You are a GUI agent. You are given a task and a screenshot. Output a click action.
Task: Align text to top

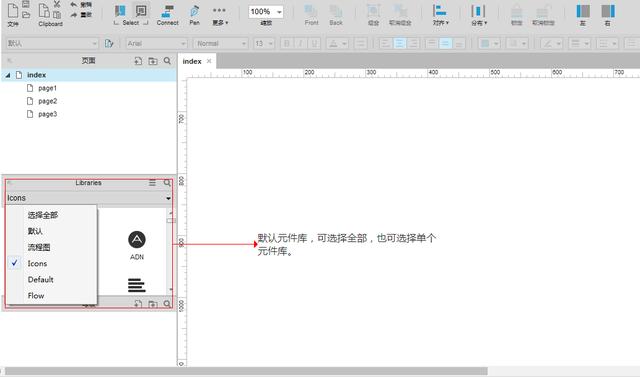click(x=431, y=43)
